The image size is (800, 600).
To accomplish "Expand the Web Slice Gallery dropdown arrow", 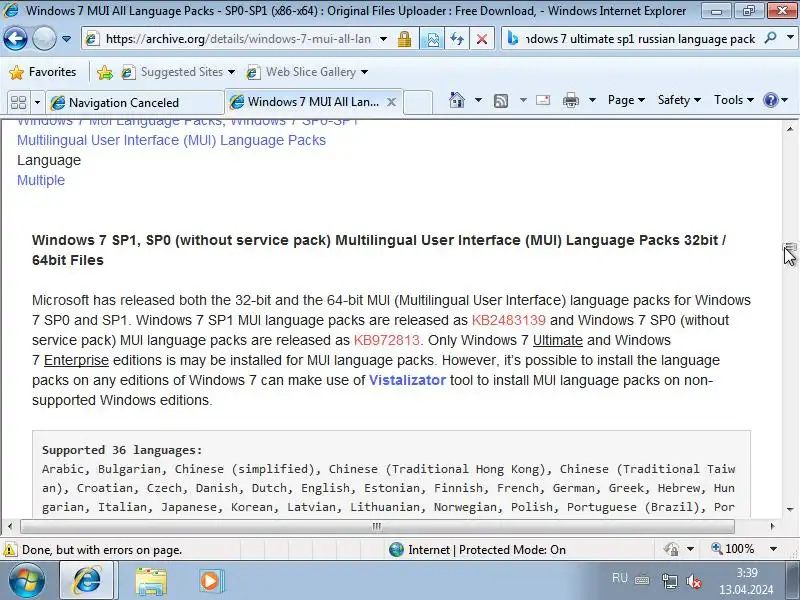I will click(364, 72).
